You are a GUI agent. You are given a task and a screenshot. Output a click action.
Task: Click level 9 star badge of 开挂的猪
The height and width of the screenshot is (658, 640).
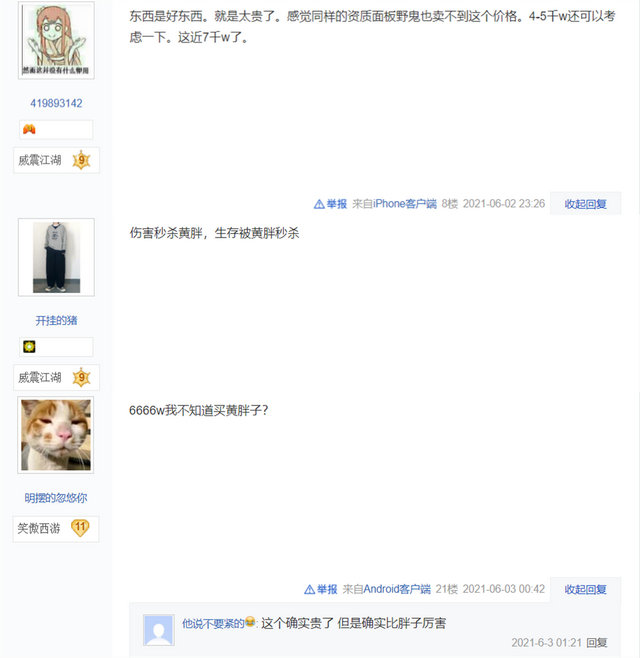click(81, 378)
